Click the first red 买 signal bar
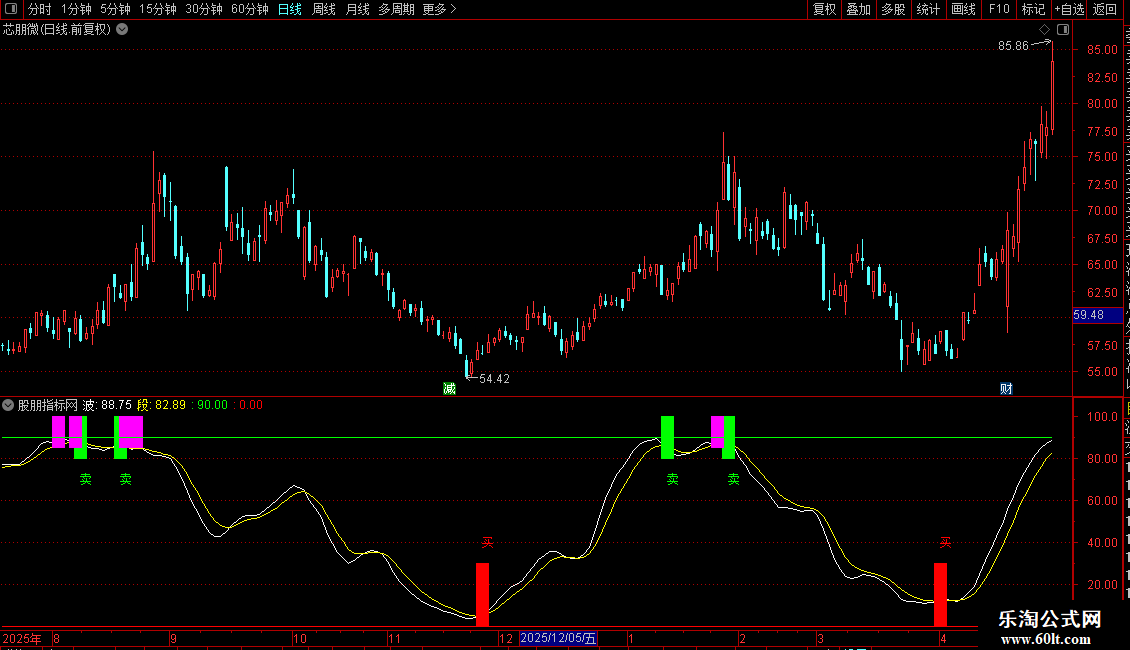 click(x=483, y=594)
